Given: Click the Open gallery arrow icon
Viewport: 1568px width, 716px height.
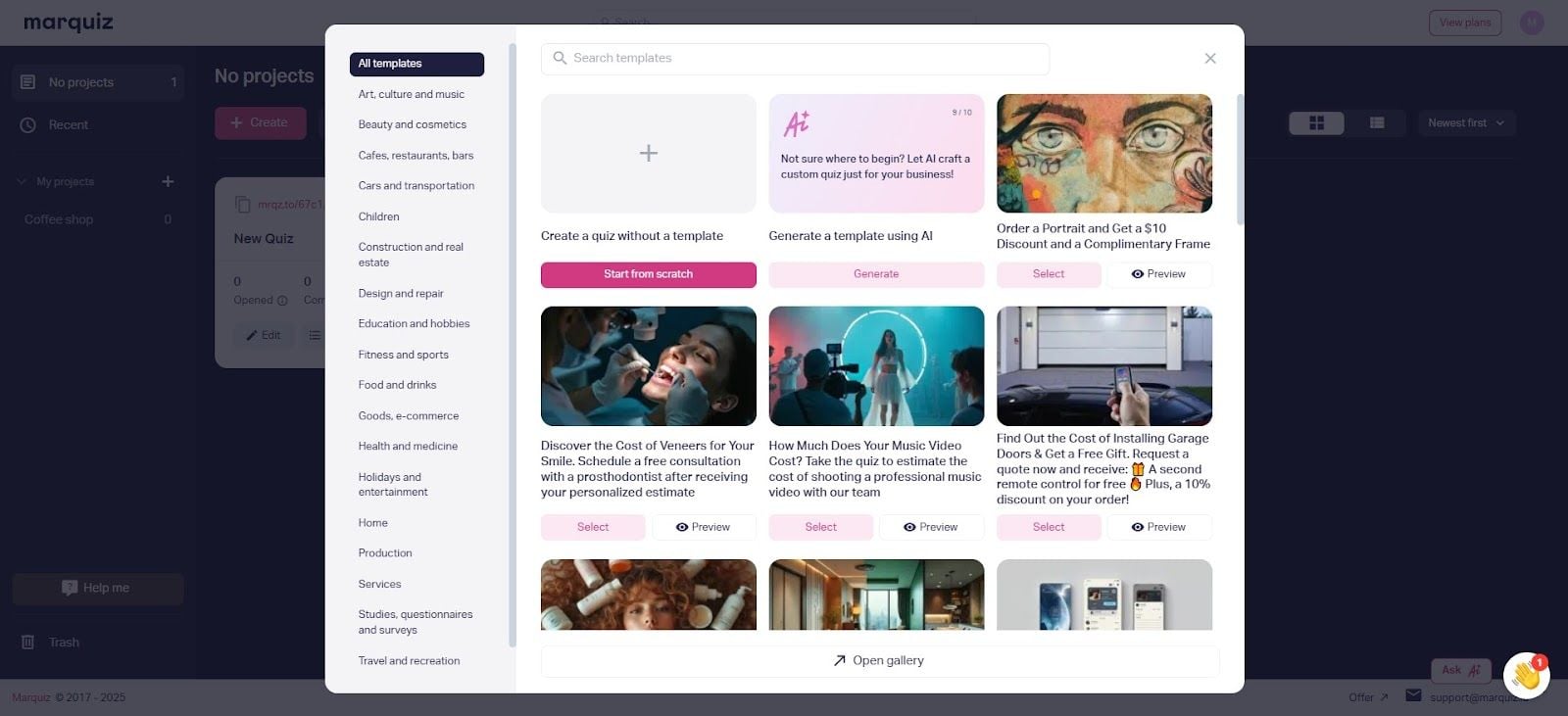Looking at the screenshot, I should tap(839, 661).
